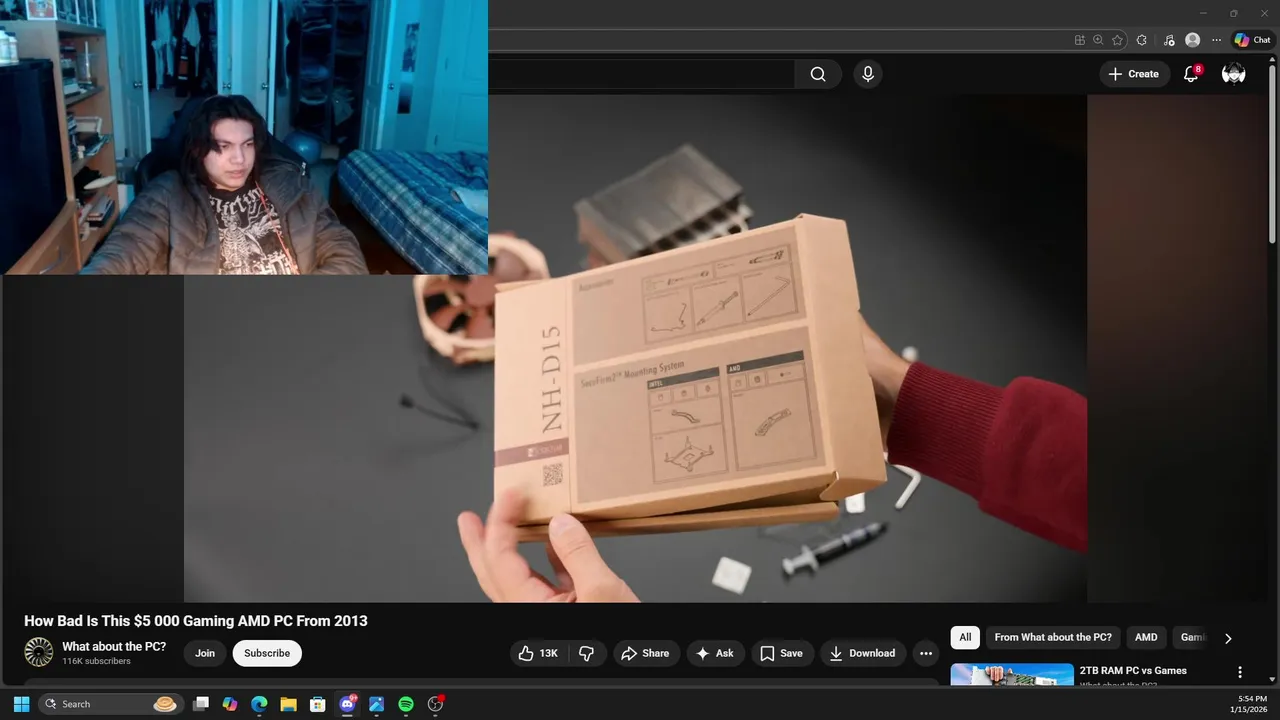Select From What about the PC? chip
Image resolution: width=1280 pixels, height=720 pixels.
pos(1053,637)
